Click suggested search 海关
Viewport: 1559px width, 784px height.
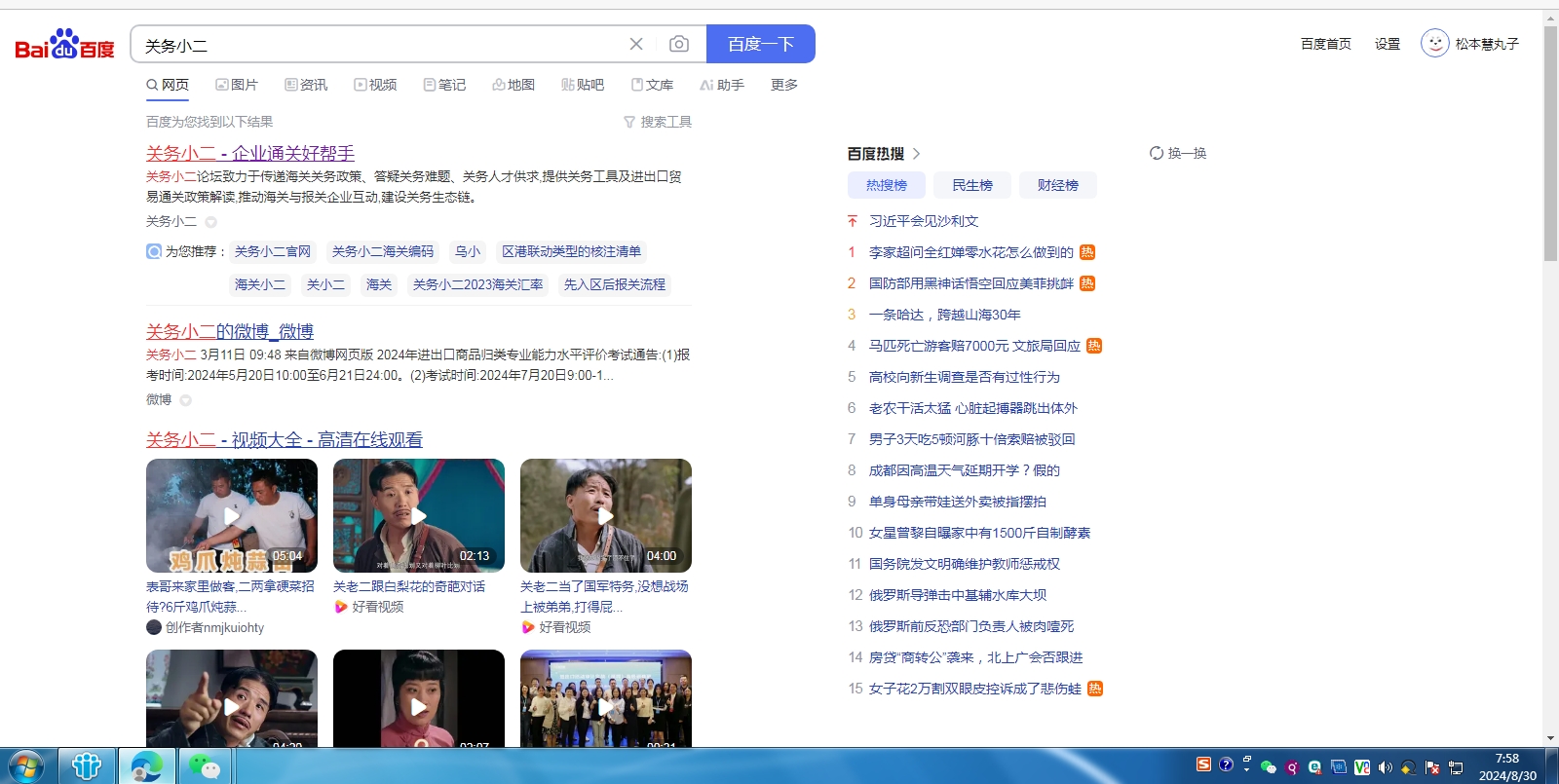379,284
